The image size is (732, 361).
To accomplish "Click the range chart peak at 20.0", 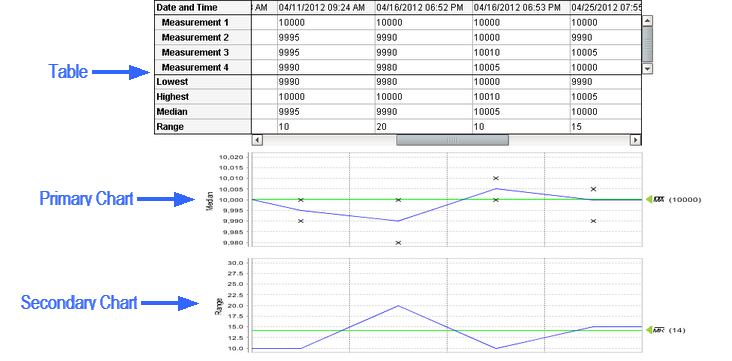I will (398, 305).
